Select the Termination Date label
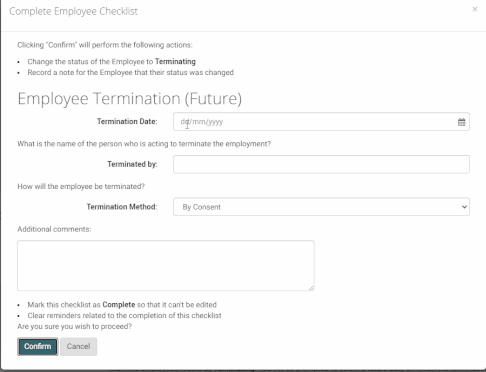The height and width of the screenshot is (372, 486). 127,122
